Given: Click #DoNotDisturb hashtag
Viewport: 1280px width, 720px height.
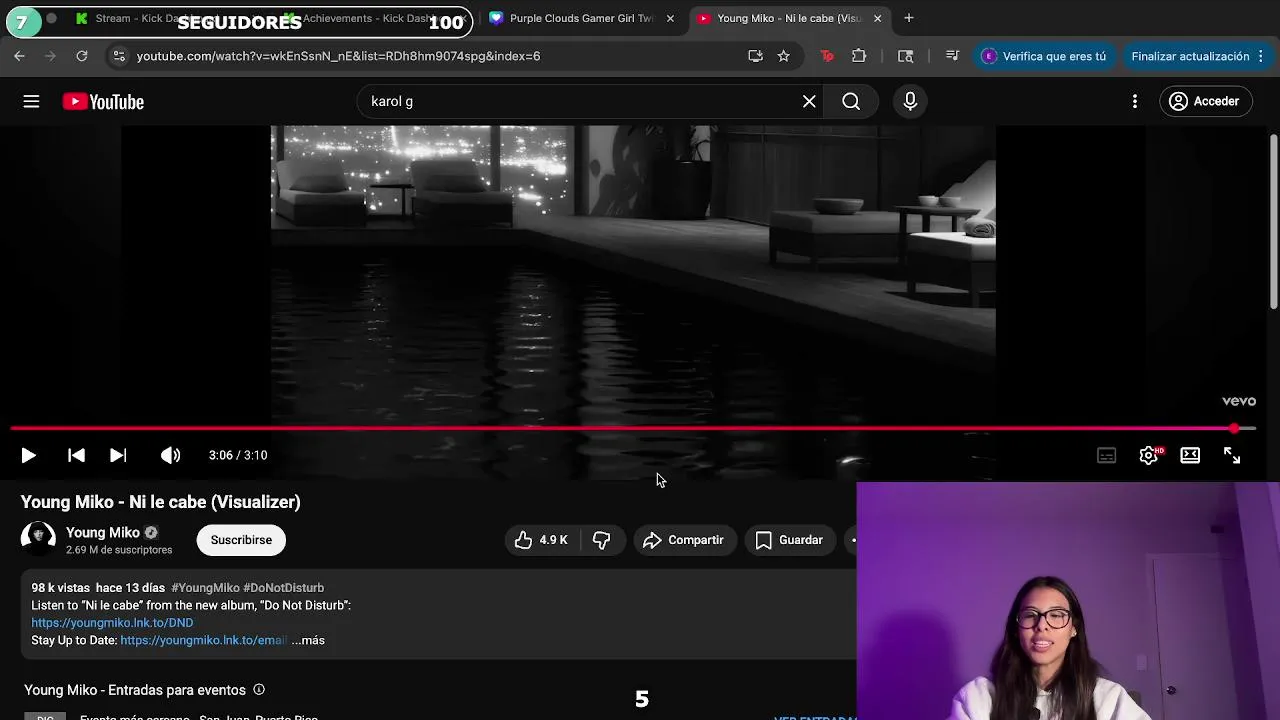Looking at the screenshot, I should click(284, 588).
